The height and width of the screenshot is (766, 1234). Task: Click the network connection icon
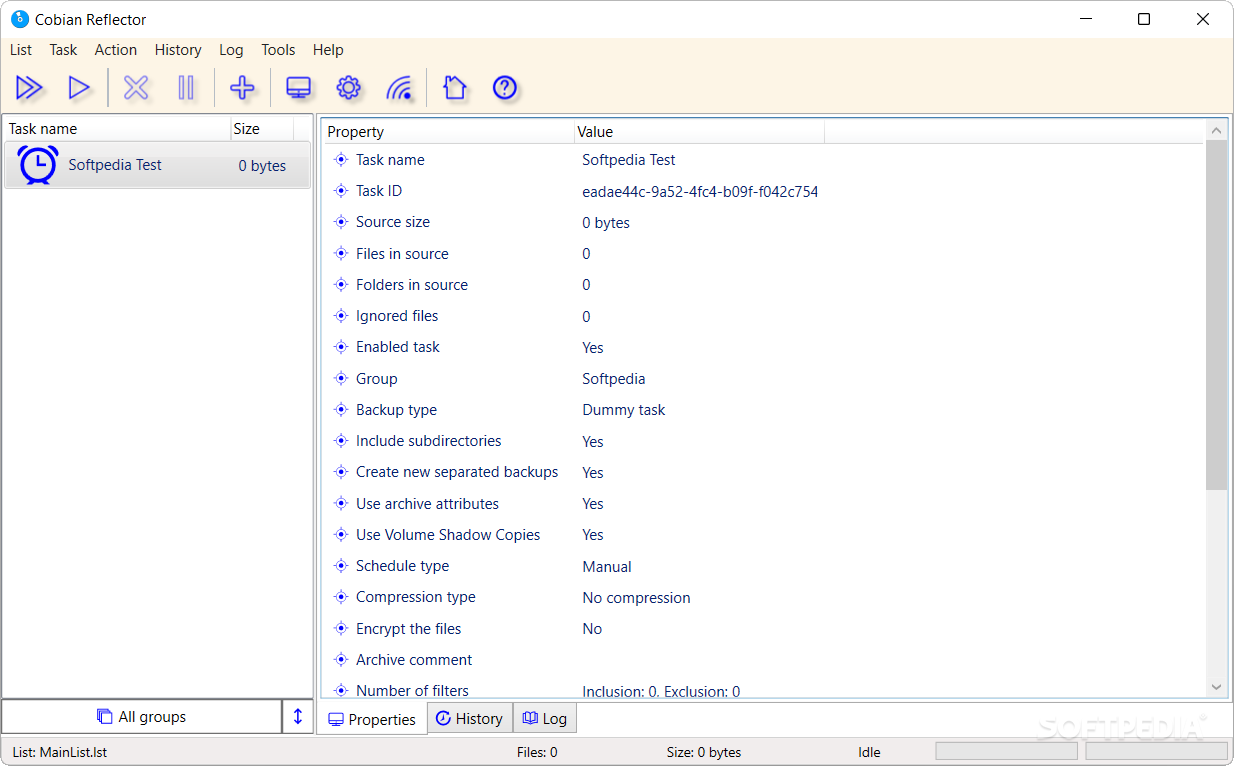click(x=400, y=87)
